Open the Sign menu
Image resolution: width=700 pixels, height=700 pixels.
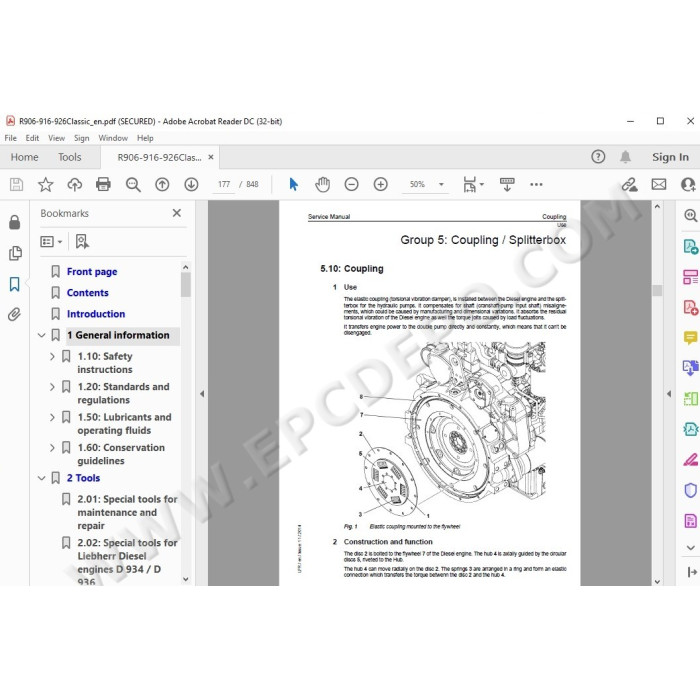(x=81, y=138)
